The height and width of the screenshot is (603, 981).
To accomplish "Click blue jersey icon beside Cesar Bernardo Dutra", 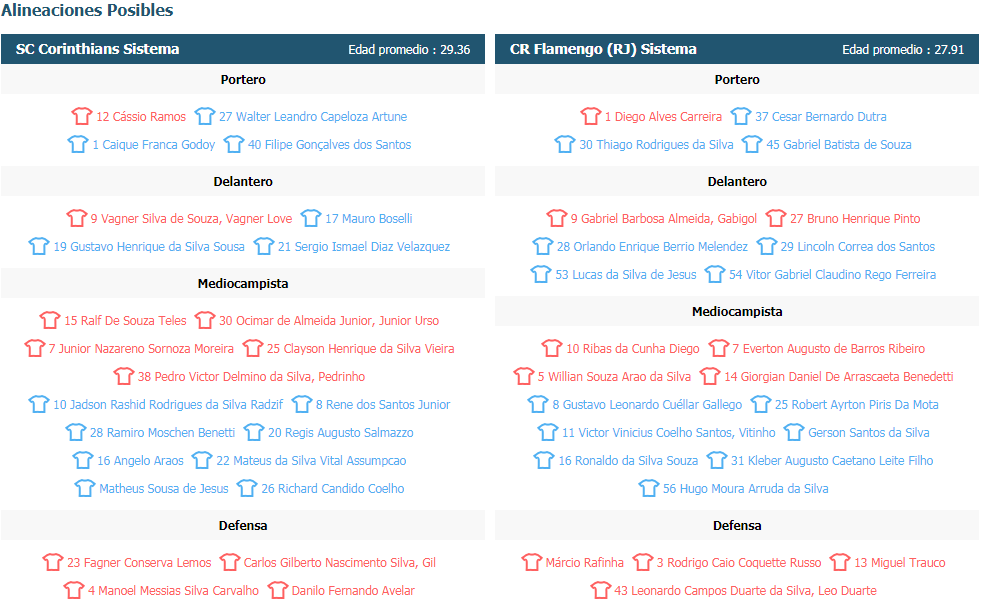I will point(741,116).
